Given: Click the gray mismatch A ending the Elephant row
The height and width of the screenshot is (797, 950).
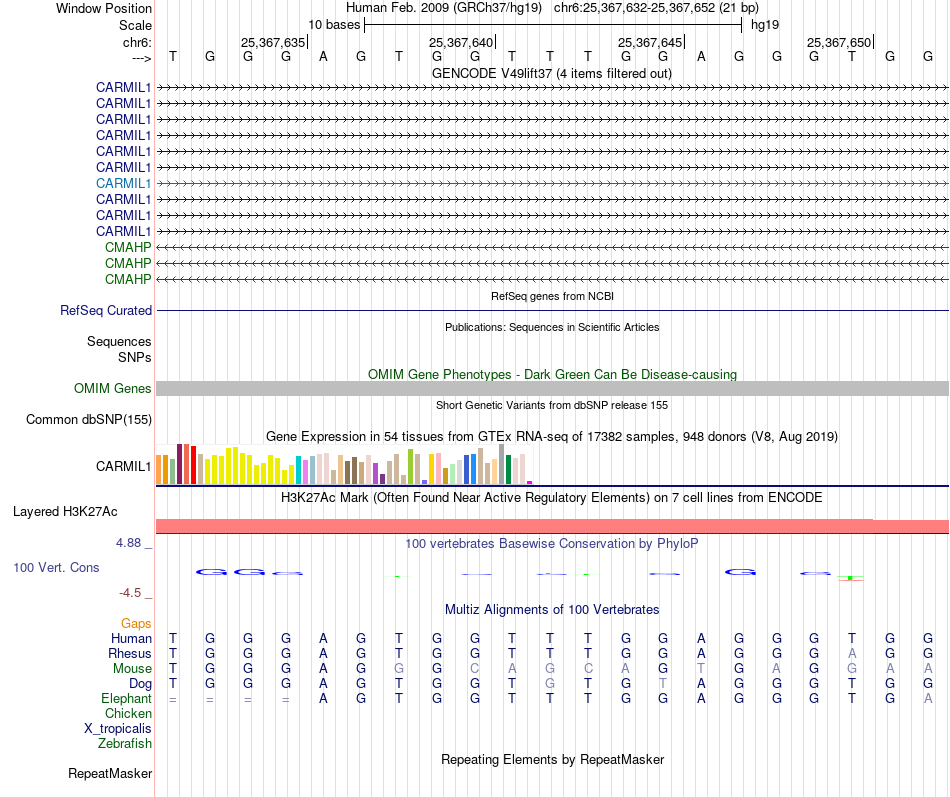Looking at the screenshot, I should click(928, 698).
